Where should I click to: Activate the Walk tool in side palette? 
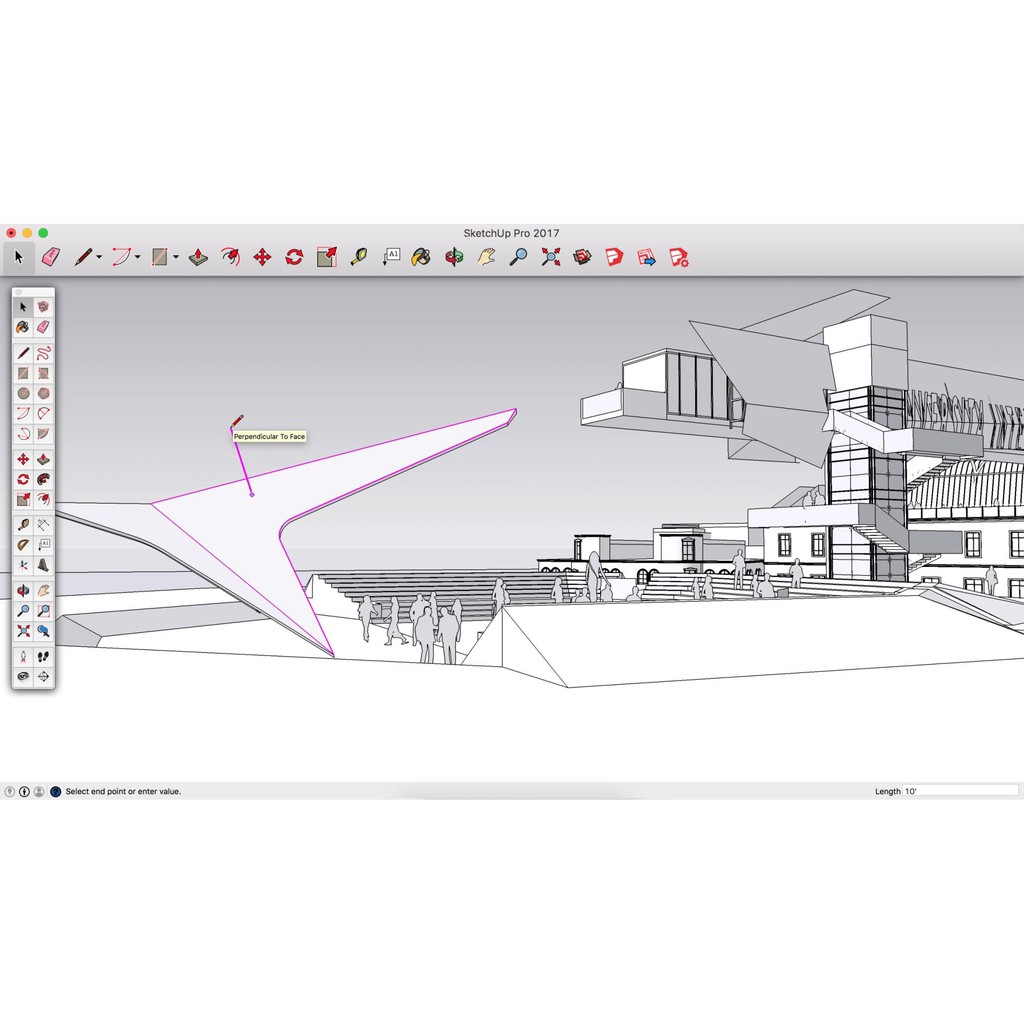[44, 657]
